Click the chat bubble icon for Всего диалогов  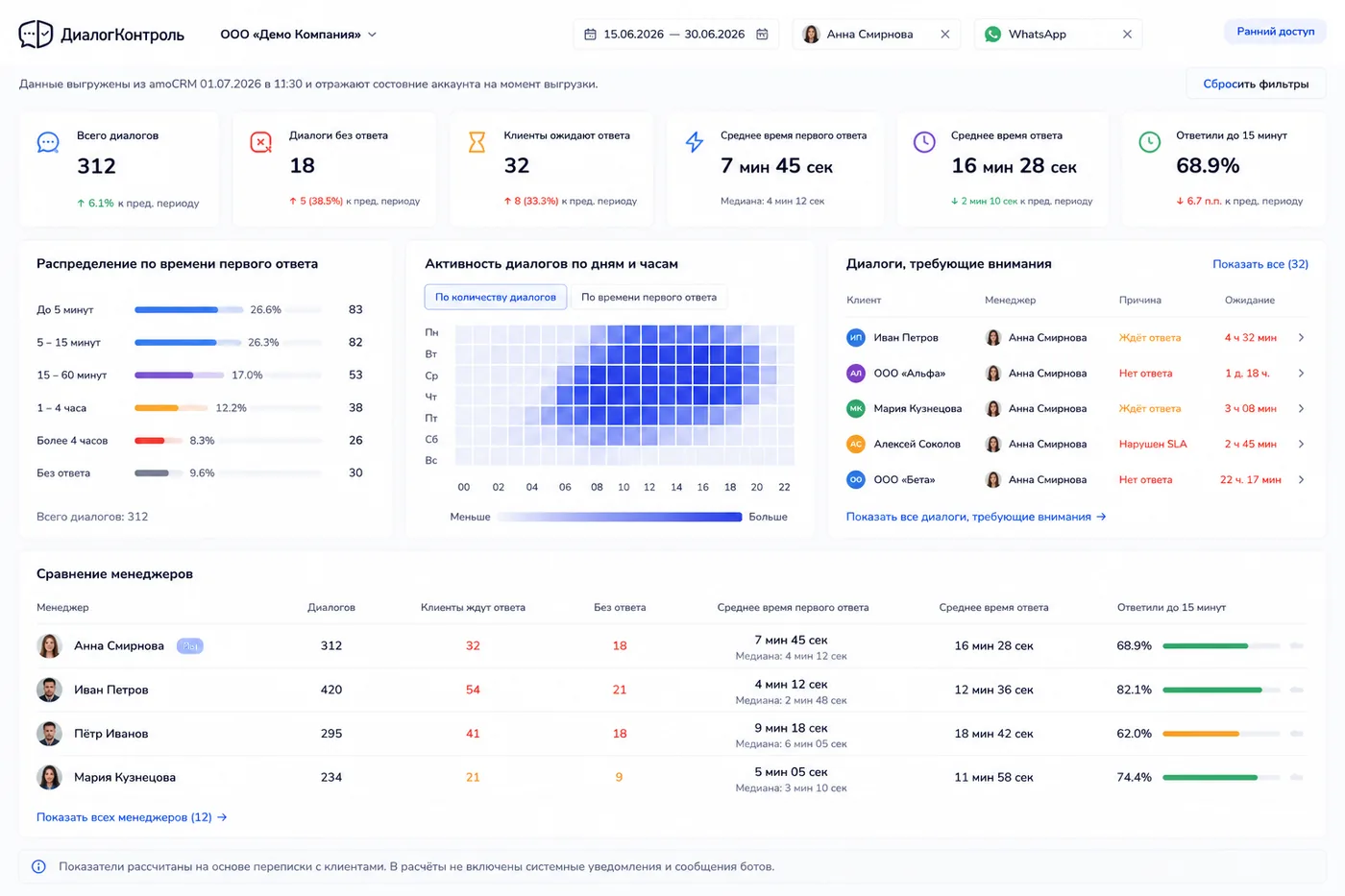tap(48, 143)
